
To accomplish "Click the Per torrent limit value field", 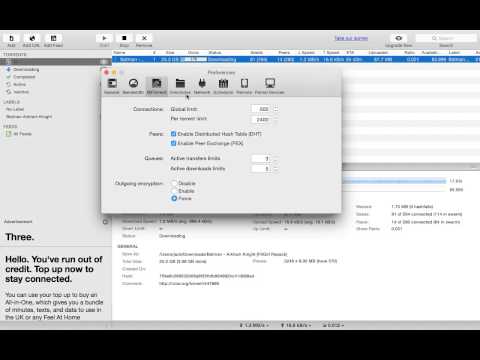I will (261, 119).
